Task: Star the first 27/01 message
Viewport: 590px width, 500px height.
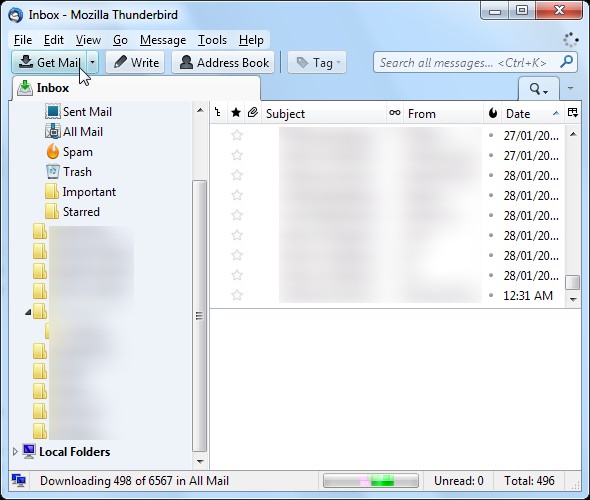Action: click(x=237, y=135)
